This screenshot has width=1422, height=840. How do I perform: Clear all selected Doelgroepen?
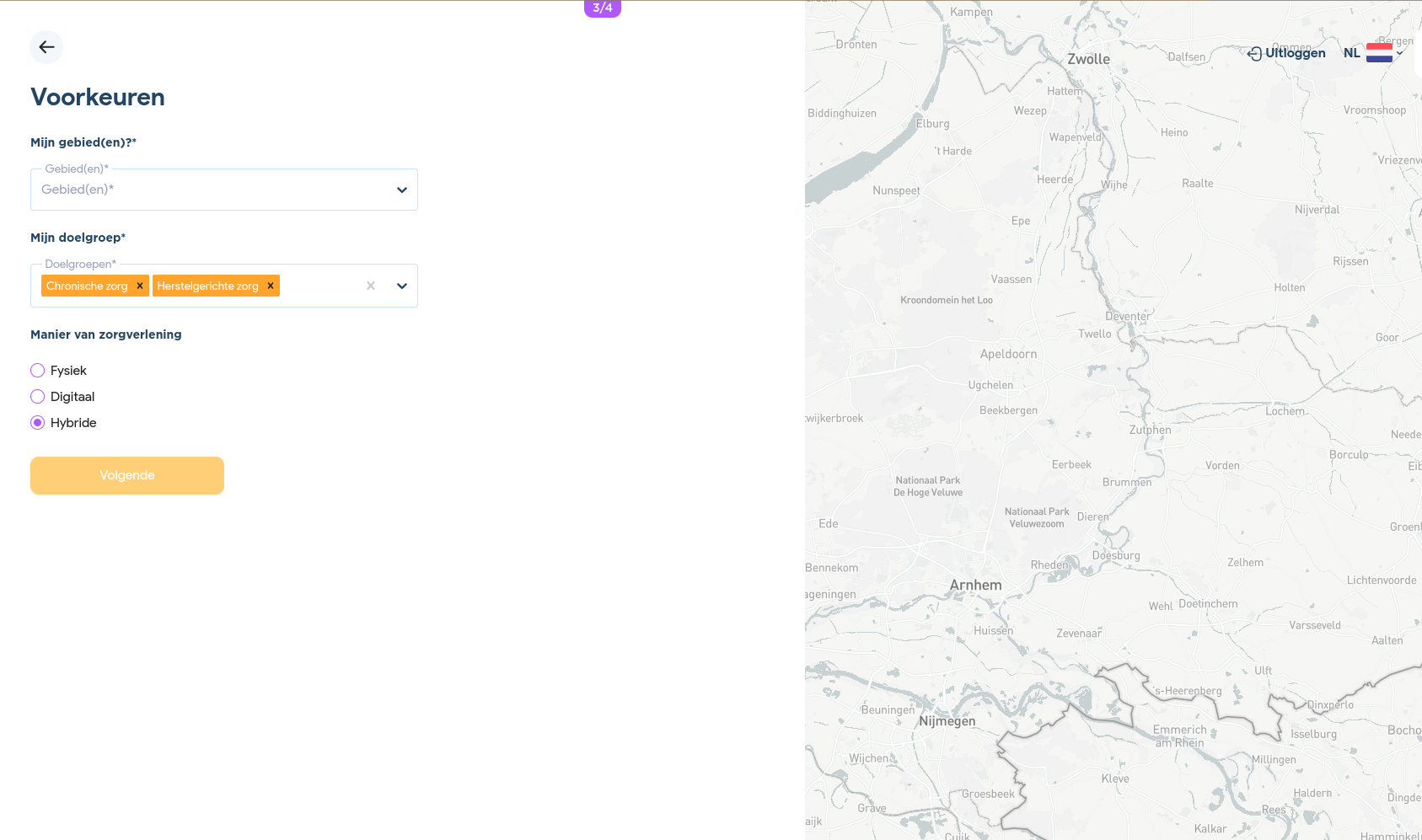coord(371,286)
